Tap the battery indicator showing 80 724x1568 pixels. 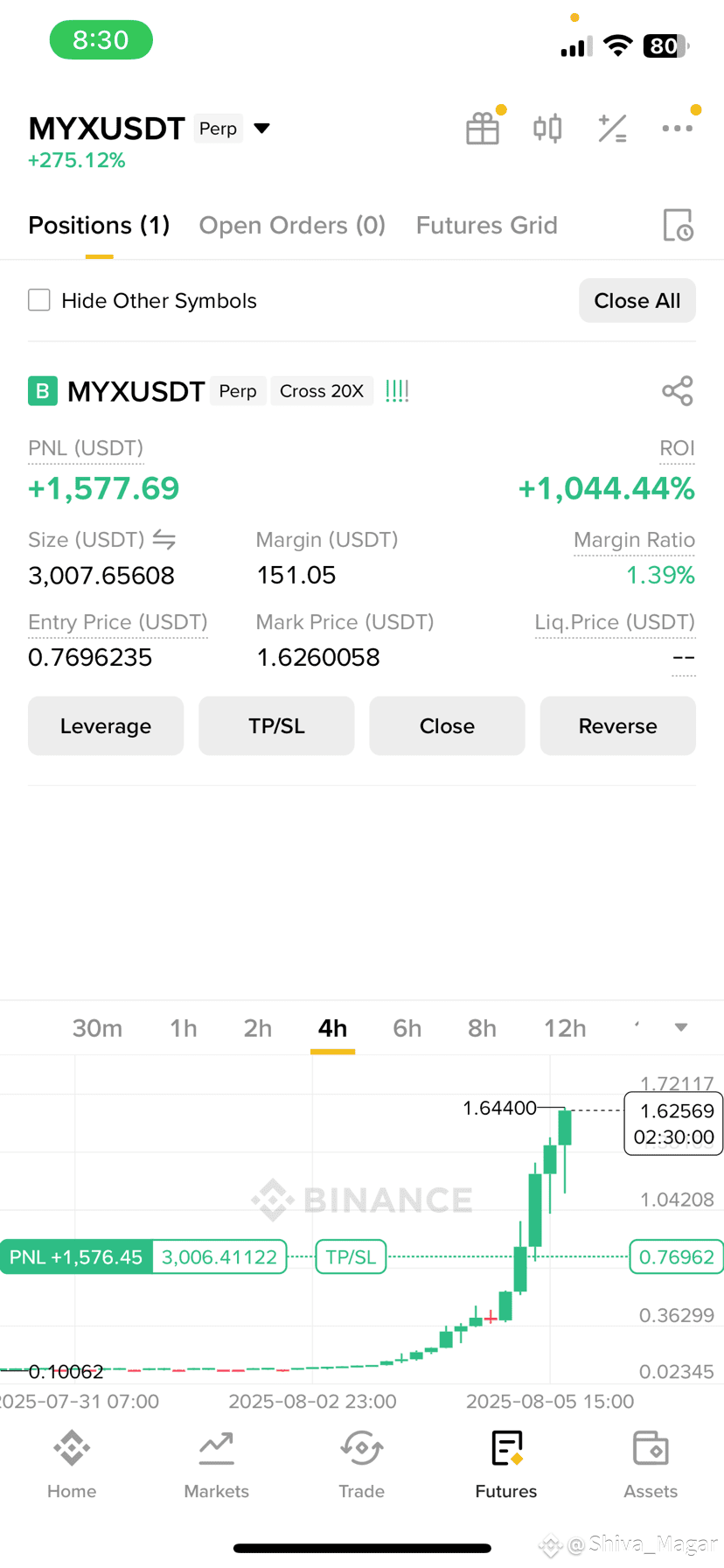coord(666,45)
